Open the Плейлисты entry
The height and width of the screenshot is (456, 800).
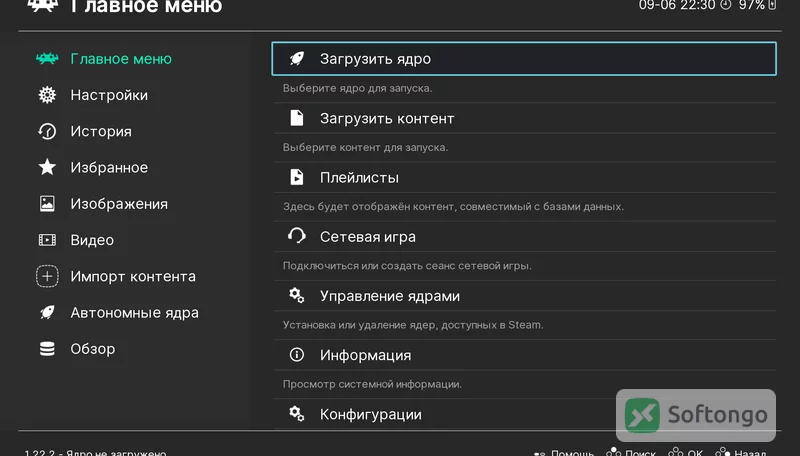(524, 178)
